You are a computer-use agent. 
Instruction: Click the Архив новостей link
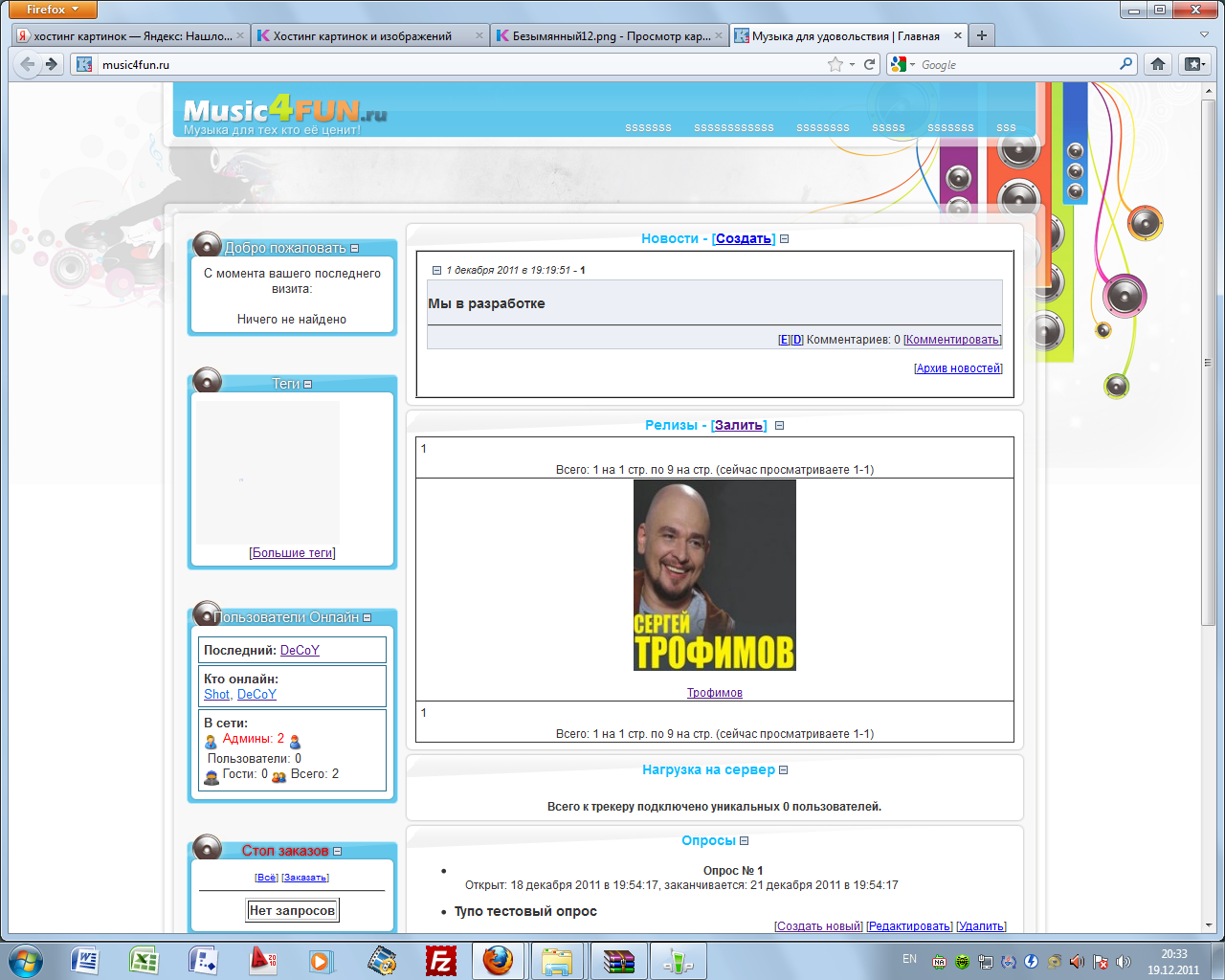pyautogui.click(x=957, y=368)
